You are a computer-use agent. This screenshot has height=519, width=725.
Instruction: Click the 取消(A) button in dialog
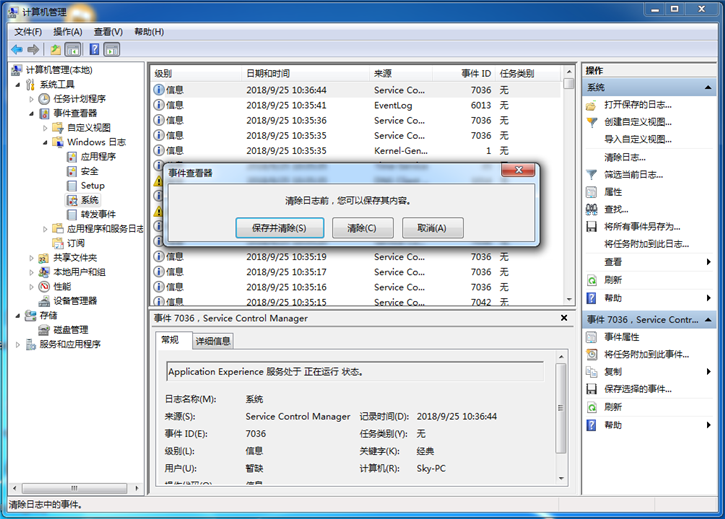click(432, 228)
